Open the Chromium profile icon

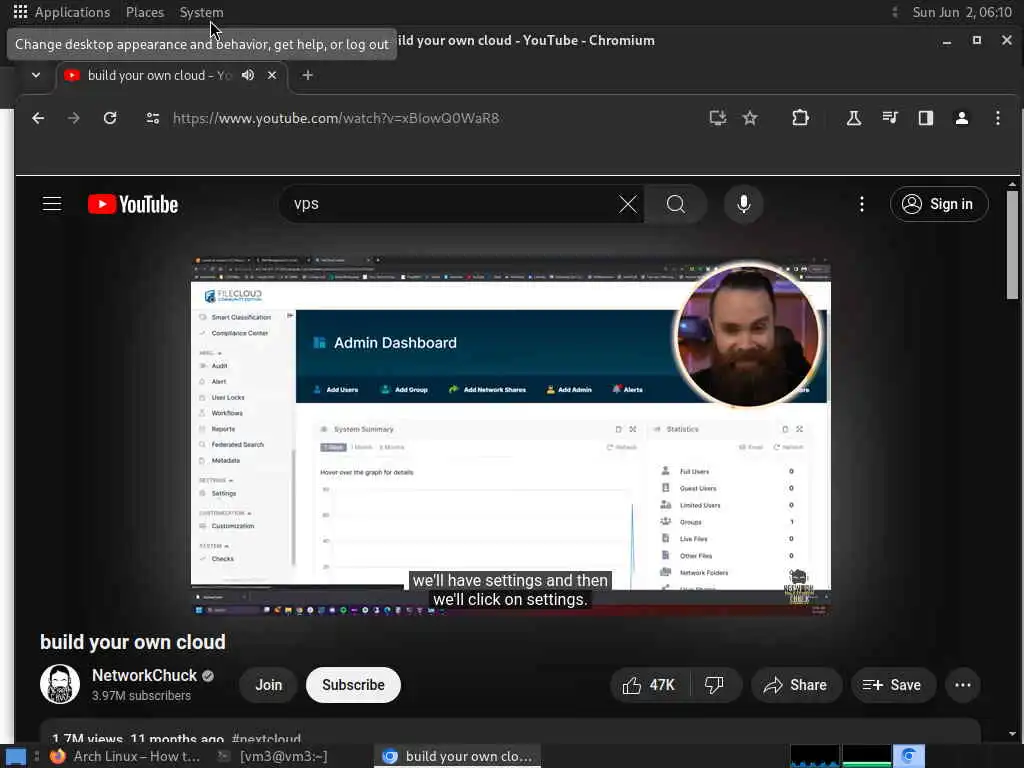961,118
